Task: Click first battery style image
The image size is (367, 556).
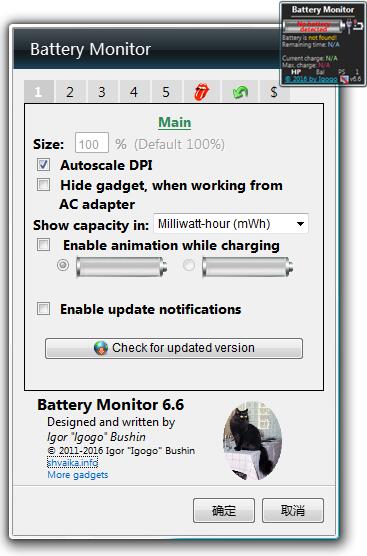Action: click(x=122, y=267)
